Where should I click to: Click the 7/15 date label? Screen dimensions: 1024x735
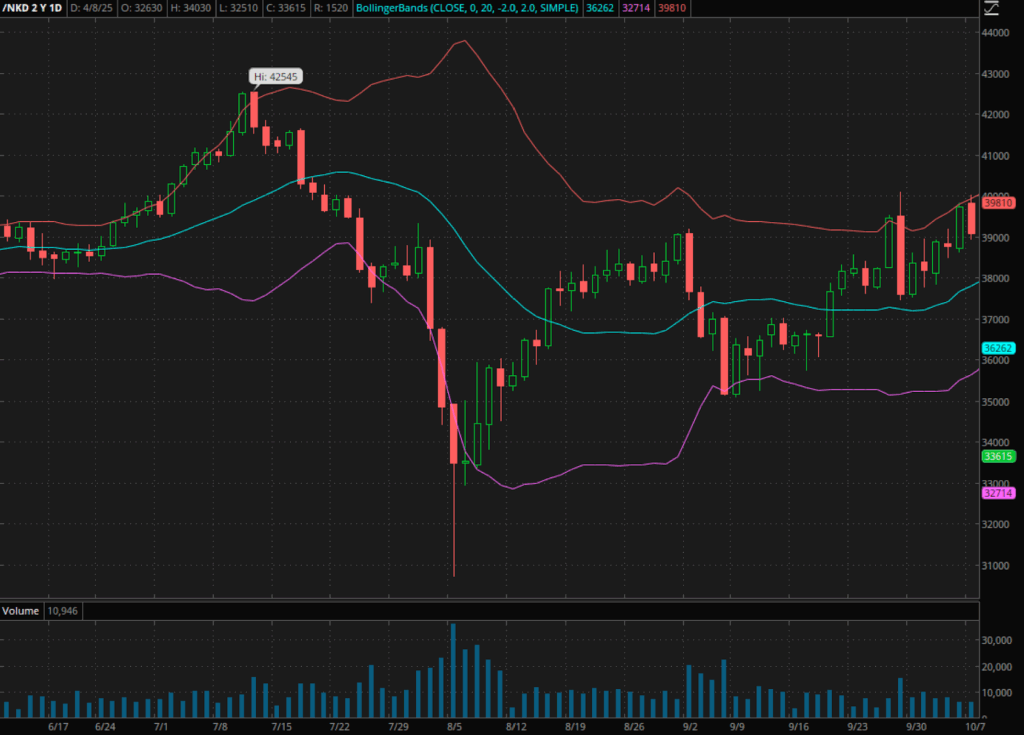281,727
